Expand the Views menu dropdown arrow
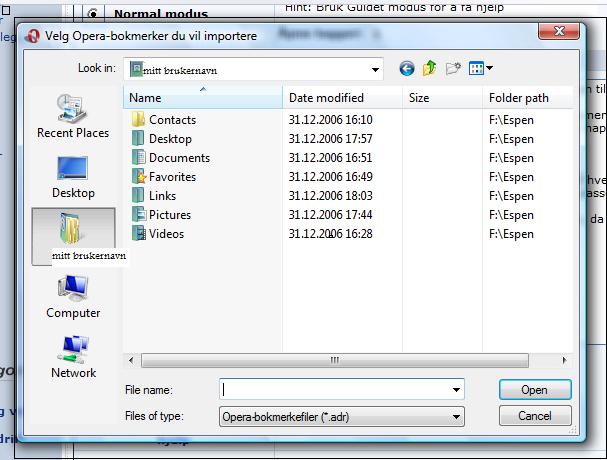607x460 pixels. tap(489, 68)
